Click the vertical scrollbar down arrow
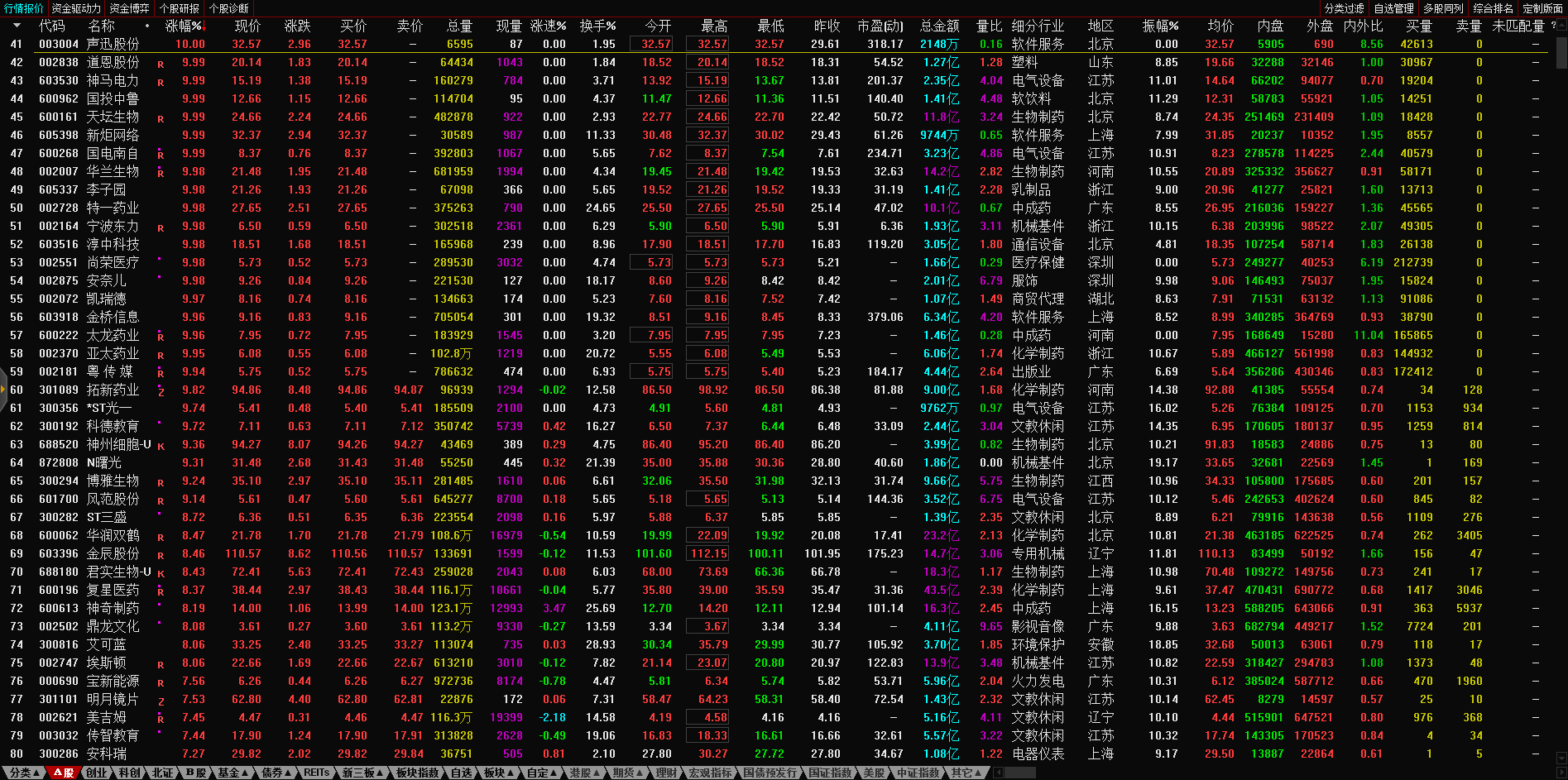1568x780 pixels. click(1561, 757)
